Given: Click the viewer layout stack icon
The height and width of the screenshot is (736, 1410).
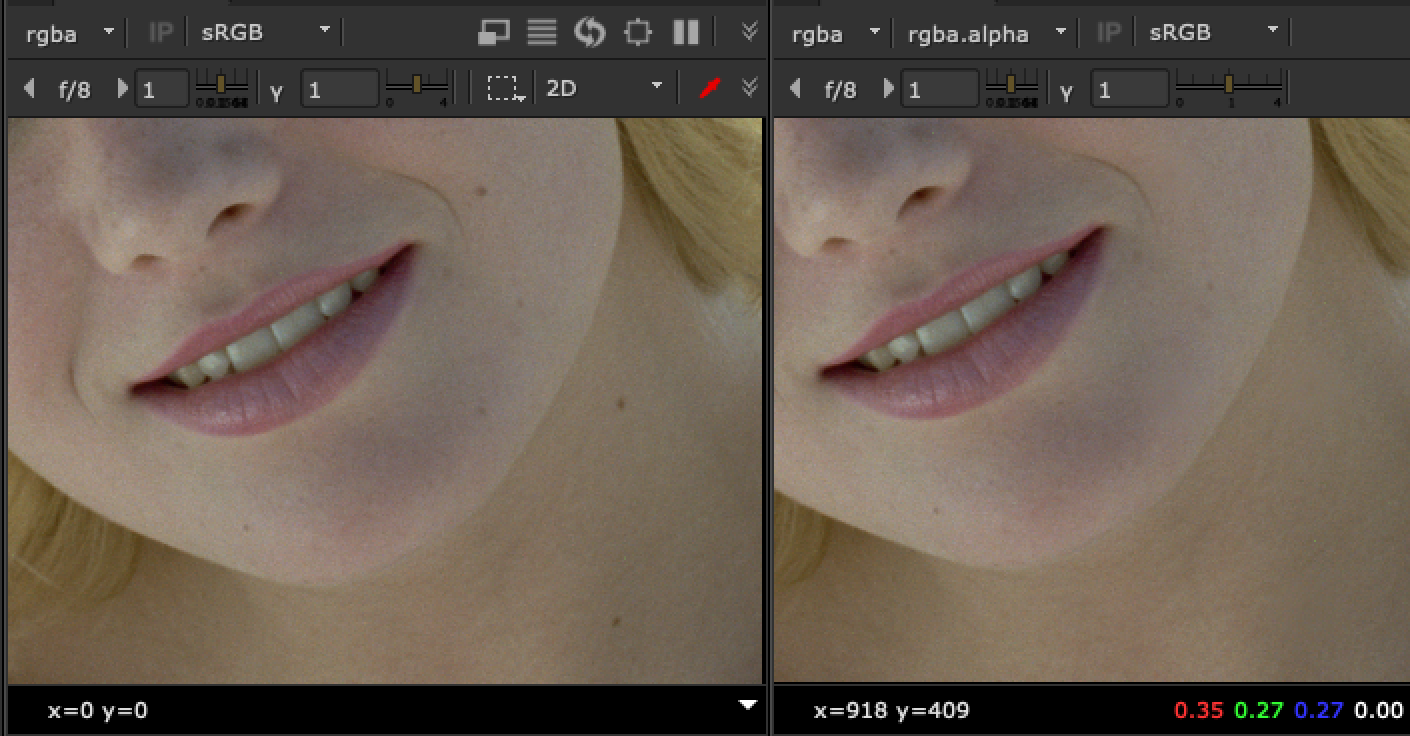Looking at the screenshot, I should pyautogui.click(x=541, y=32).
